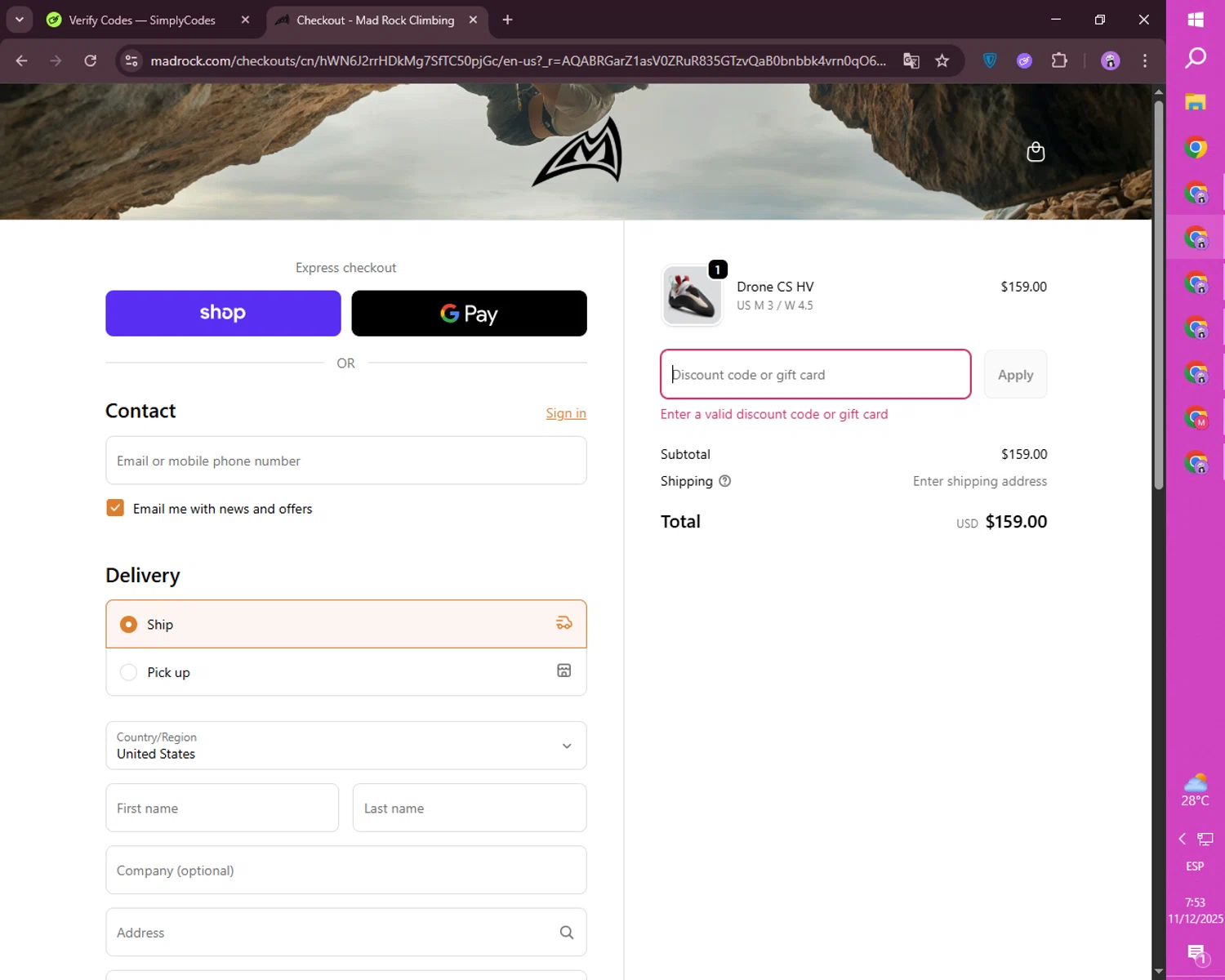This screenshot has height=980, width=1225.
Task: Click the address search magnifier icon
Action: (566, 933)
